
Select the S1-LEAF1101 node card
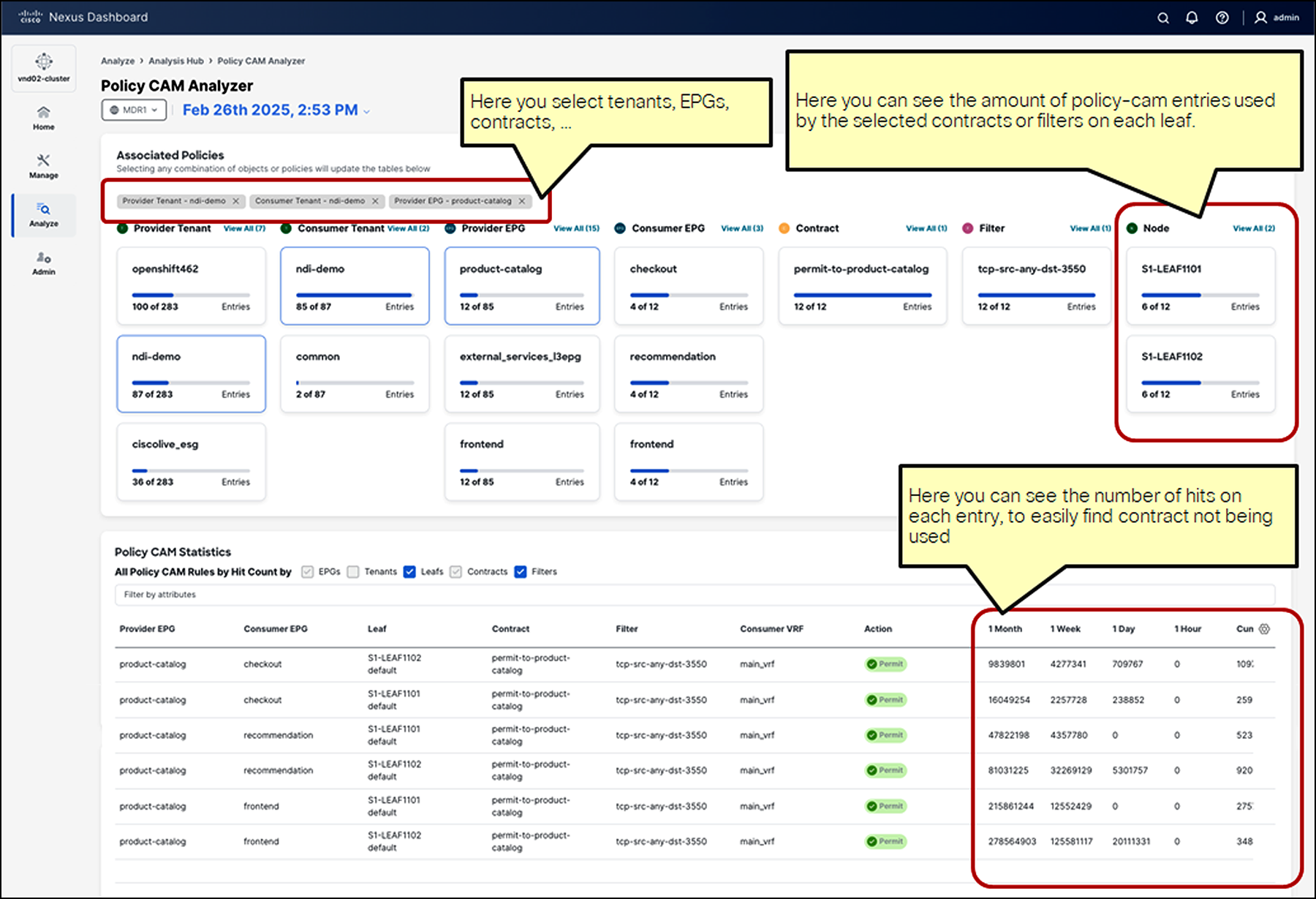coord(1200,286)
